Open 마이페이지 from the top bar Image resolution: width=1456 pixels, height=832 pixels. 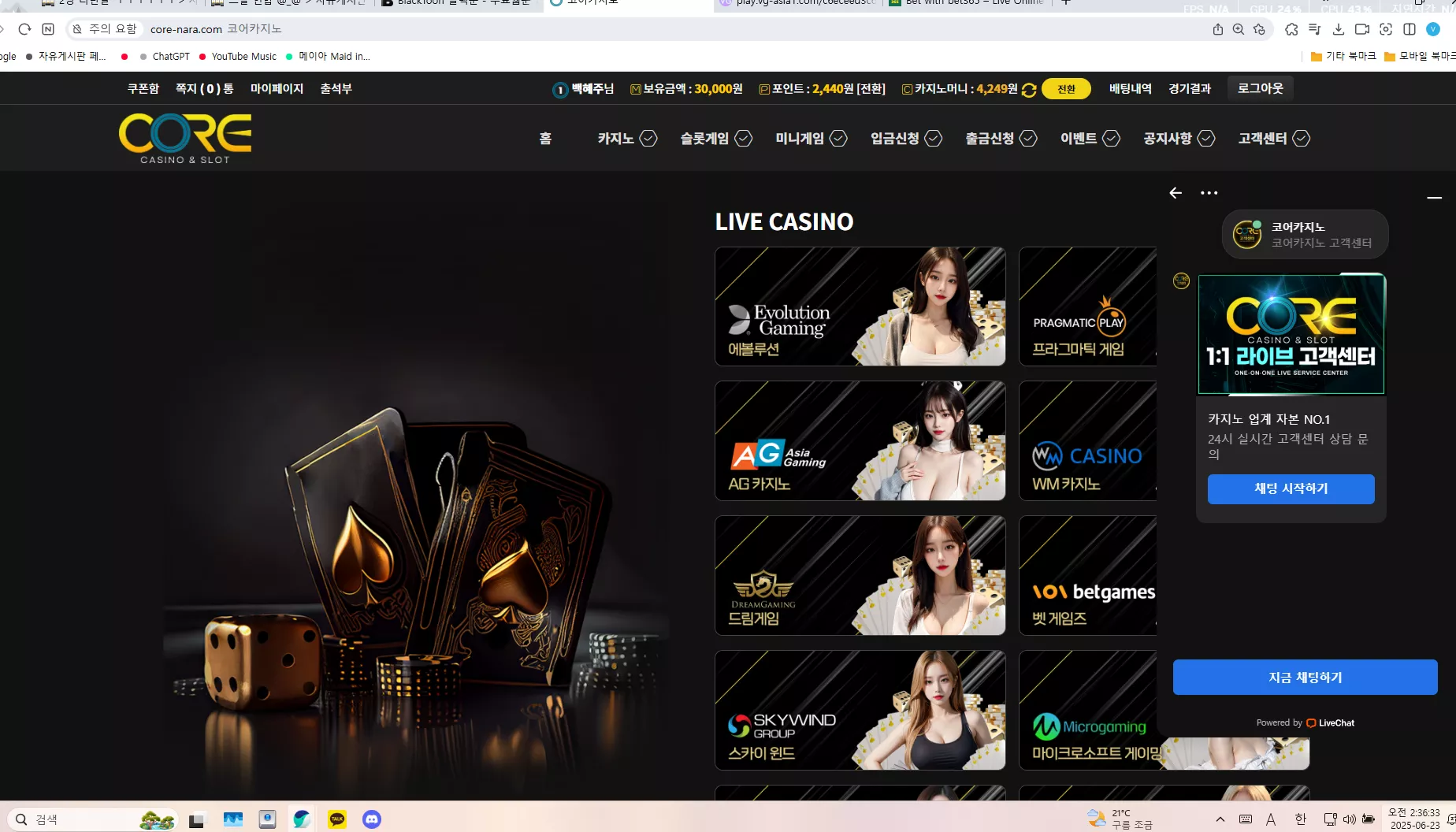pyautogui.click(x=277, y=89)
